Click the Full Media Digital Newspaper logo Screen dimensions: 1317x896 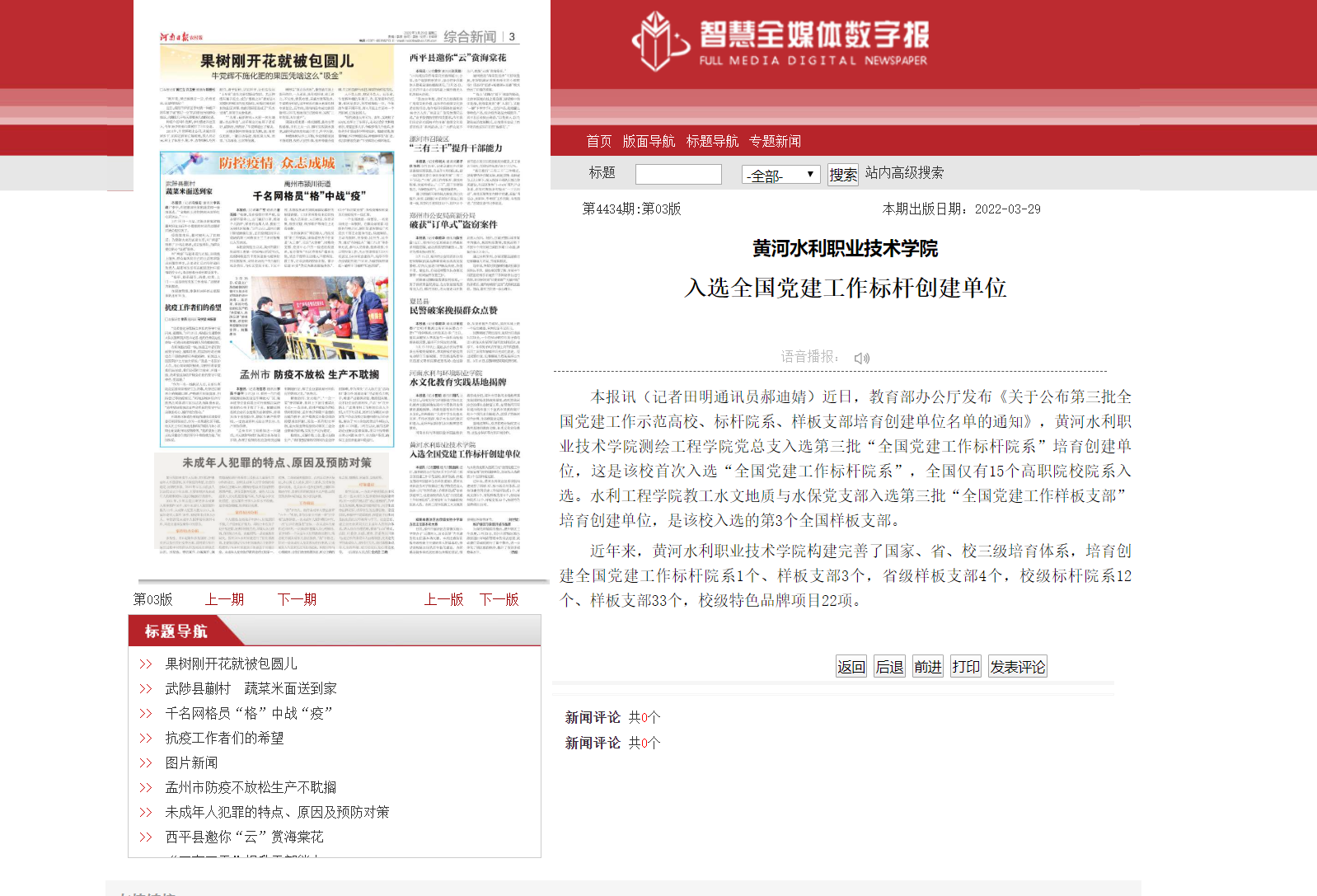point(780,41)
